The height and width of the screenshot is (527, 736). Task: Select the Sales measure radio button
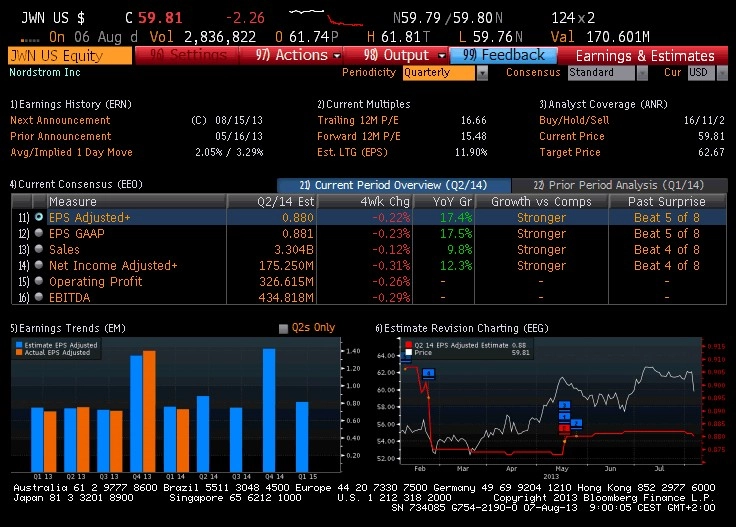pyautogui.click(x=39, y=249)
